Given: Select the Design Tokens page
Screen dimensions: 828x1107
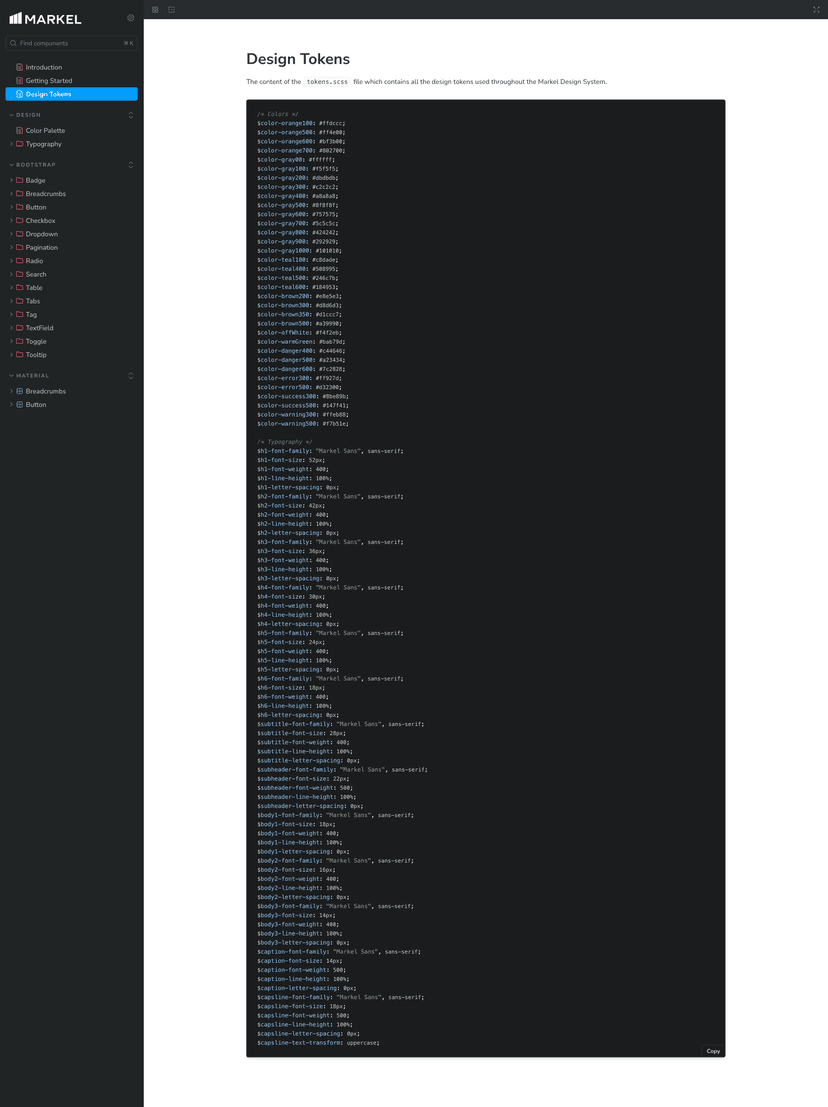Looking at the screenshot, I should 71,94.
